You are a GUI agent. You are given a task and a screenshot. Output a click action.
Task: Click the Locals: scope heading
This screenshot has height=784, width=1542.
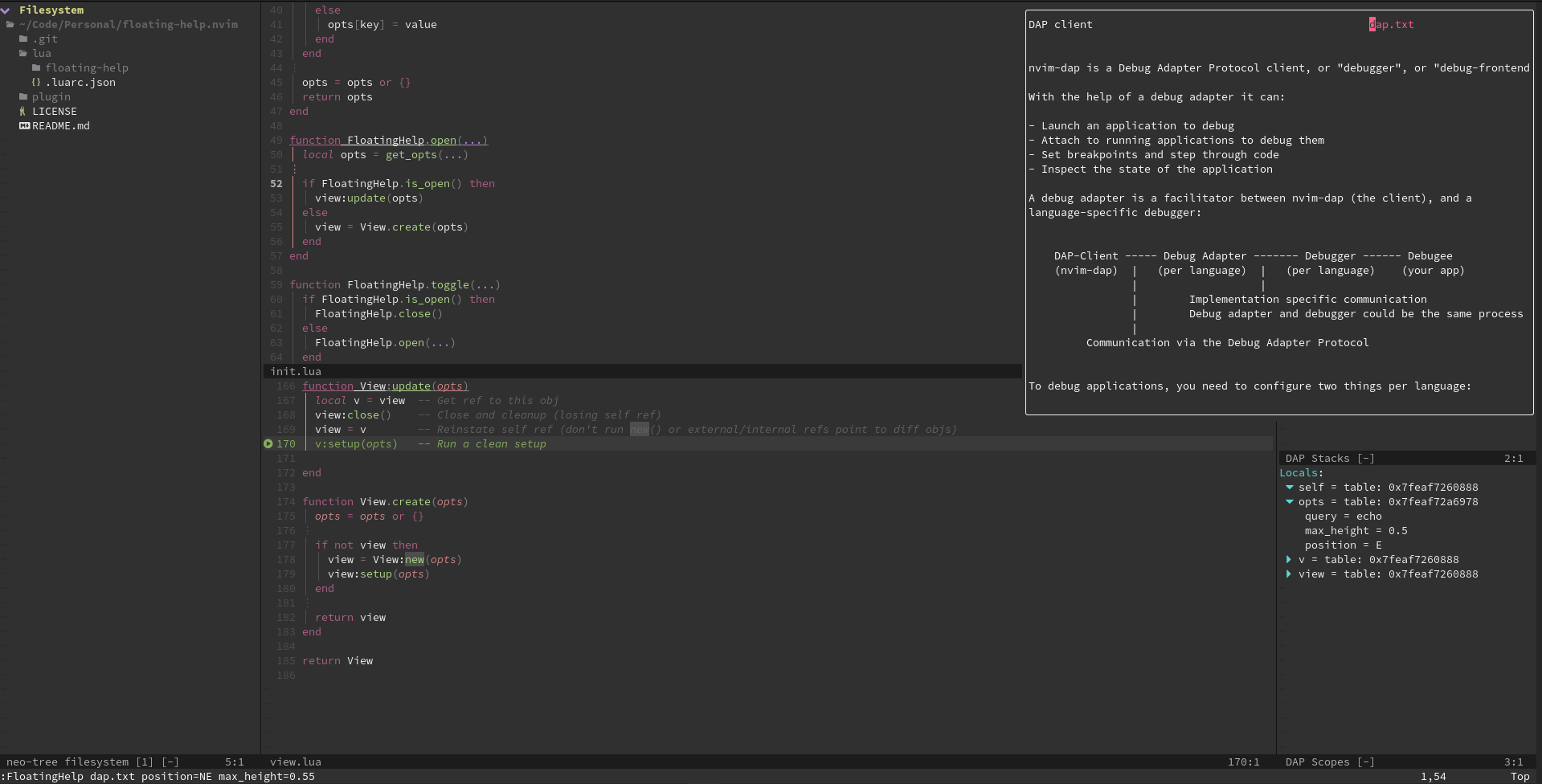point(1301,472)
